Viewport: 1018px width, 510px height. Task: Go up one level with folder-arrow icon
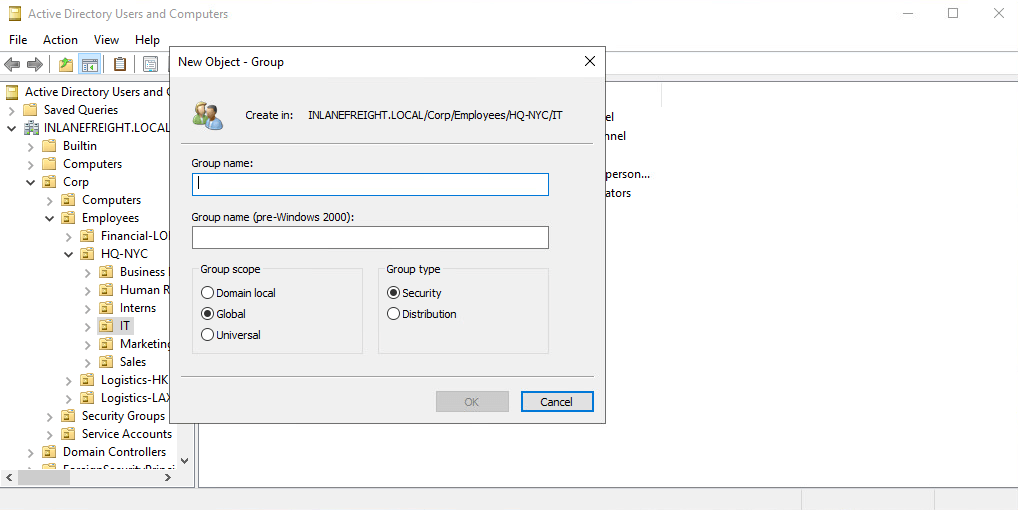[x=66, y=64]
